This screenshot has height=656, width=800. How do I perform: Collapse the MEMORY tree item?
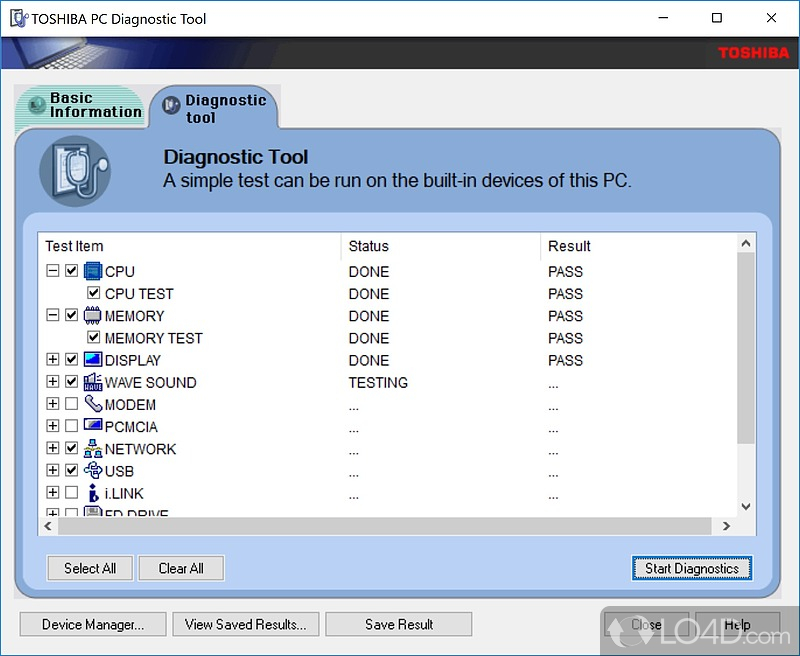pyautogui.click(x=53, y=316)
